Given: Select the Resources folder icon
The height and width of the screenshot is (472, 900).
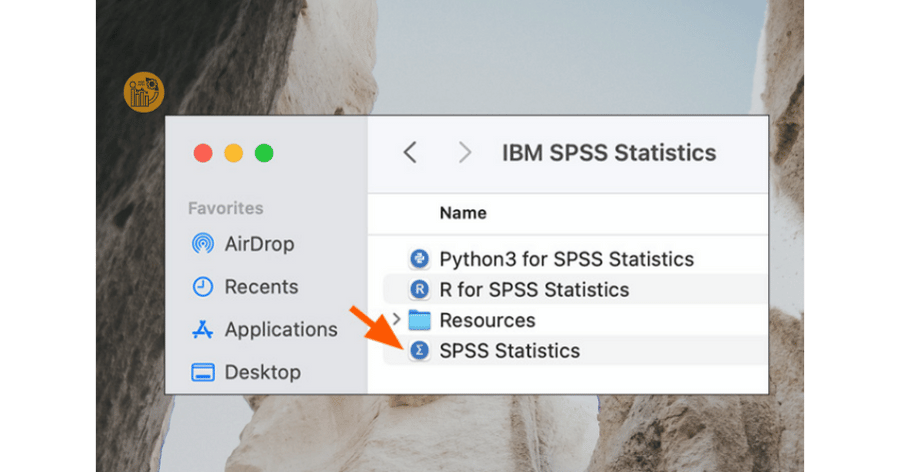Looking at the screenshot, I should pyautogui.click(x=420, y=320).
